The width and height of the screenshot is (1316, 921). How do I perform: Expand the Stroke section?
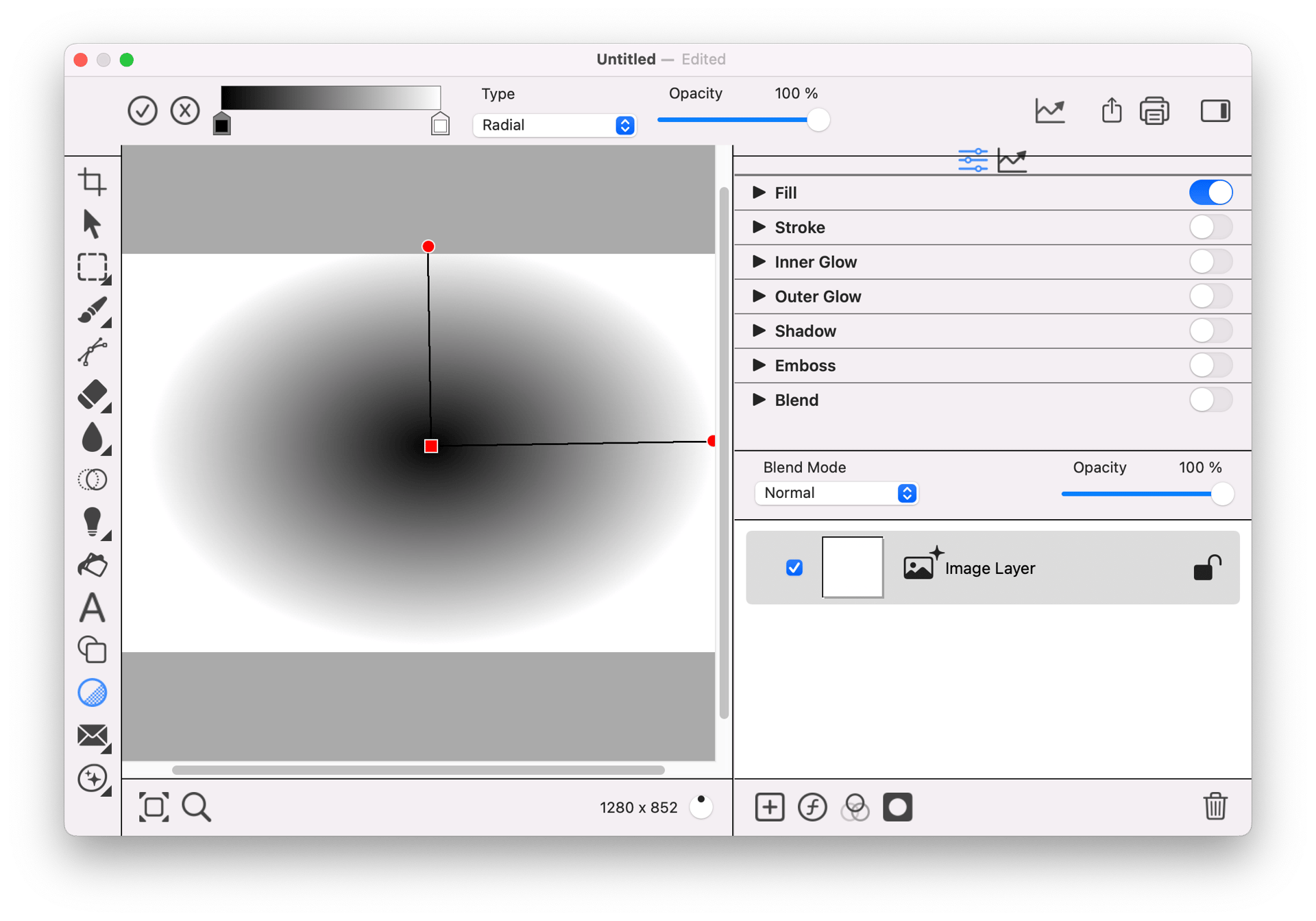click(x=758, y=227)
